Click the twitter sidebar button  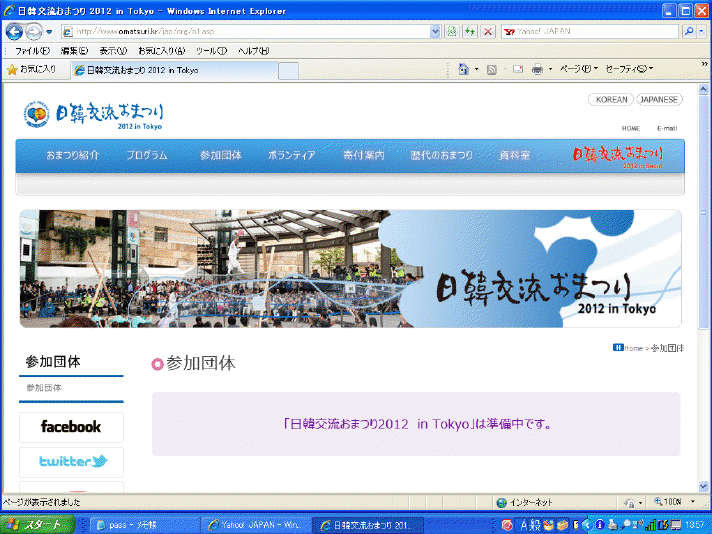pos(71,462)
